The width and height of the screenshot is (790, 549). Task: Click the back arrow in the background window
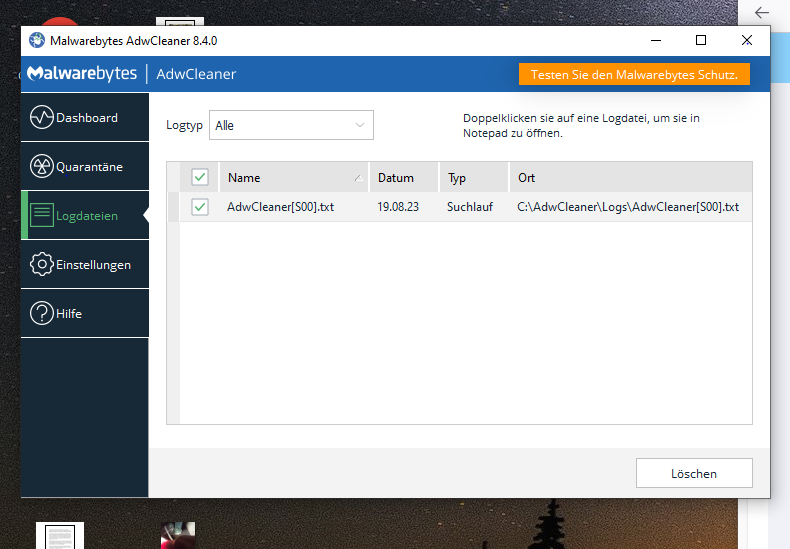tap(762, 13)
